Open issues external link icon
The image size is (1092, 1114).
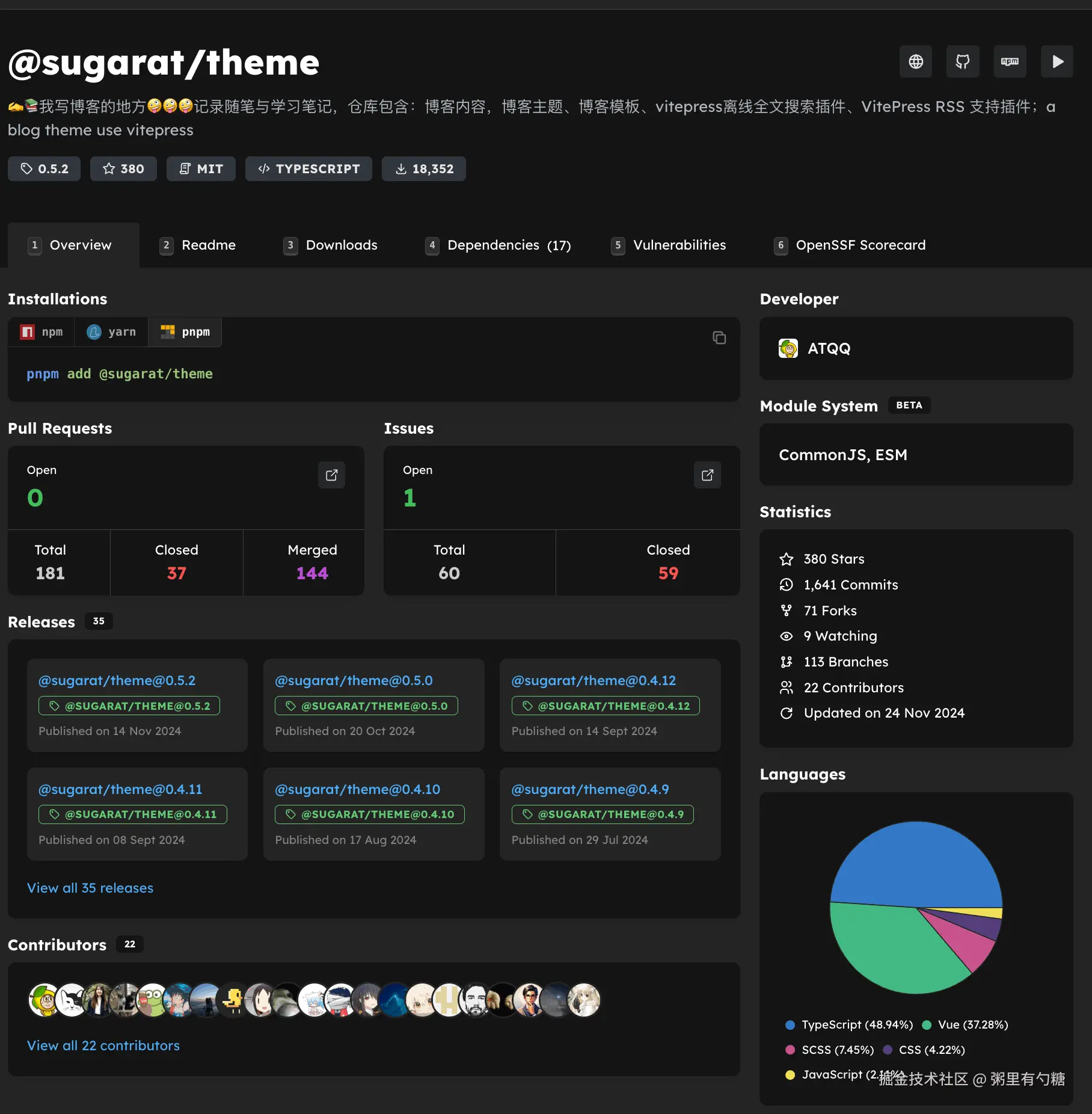pos(708,475)
